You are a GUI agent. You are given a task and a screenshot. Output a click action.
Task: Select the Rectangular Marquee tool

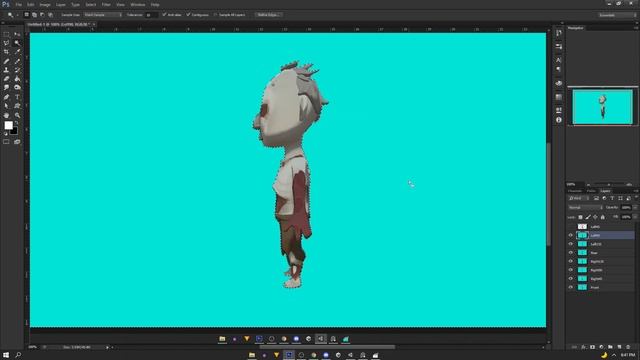[x=6, y=34]
